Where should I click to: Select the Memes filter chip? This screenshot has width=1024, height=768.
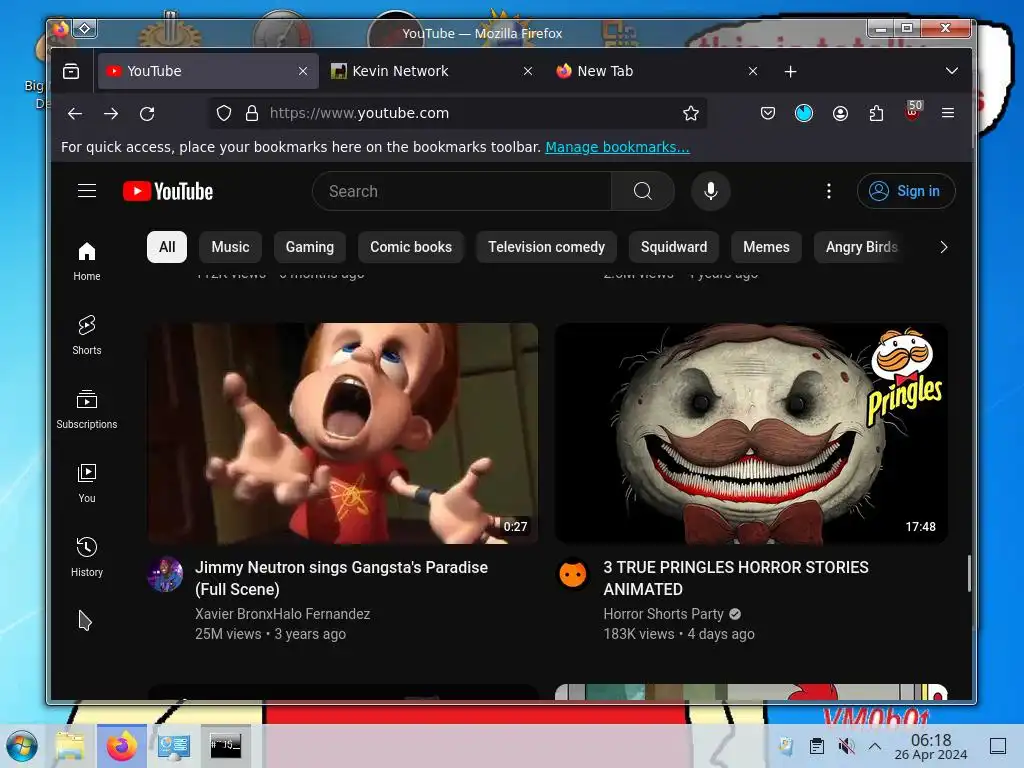click(766, 247)
